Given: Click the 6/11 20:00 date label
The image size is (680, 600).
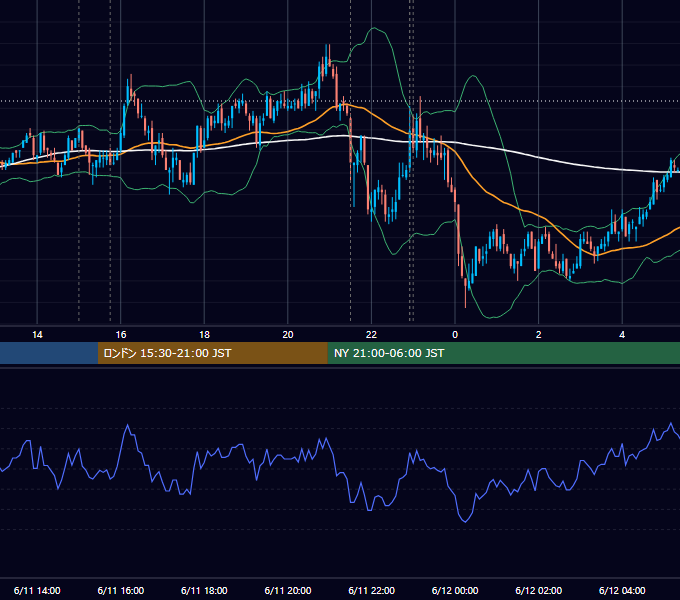Looking at the screenshot, I should [288, 590].
